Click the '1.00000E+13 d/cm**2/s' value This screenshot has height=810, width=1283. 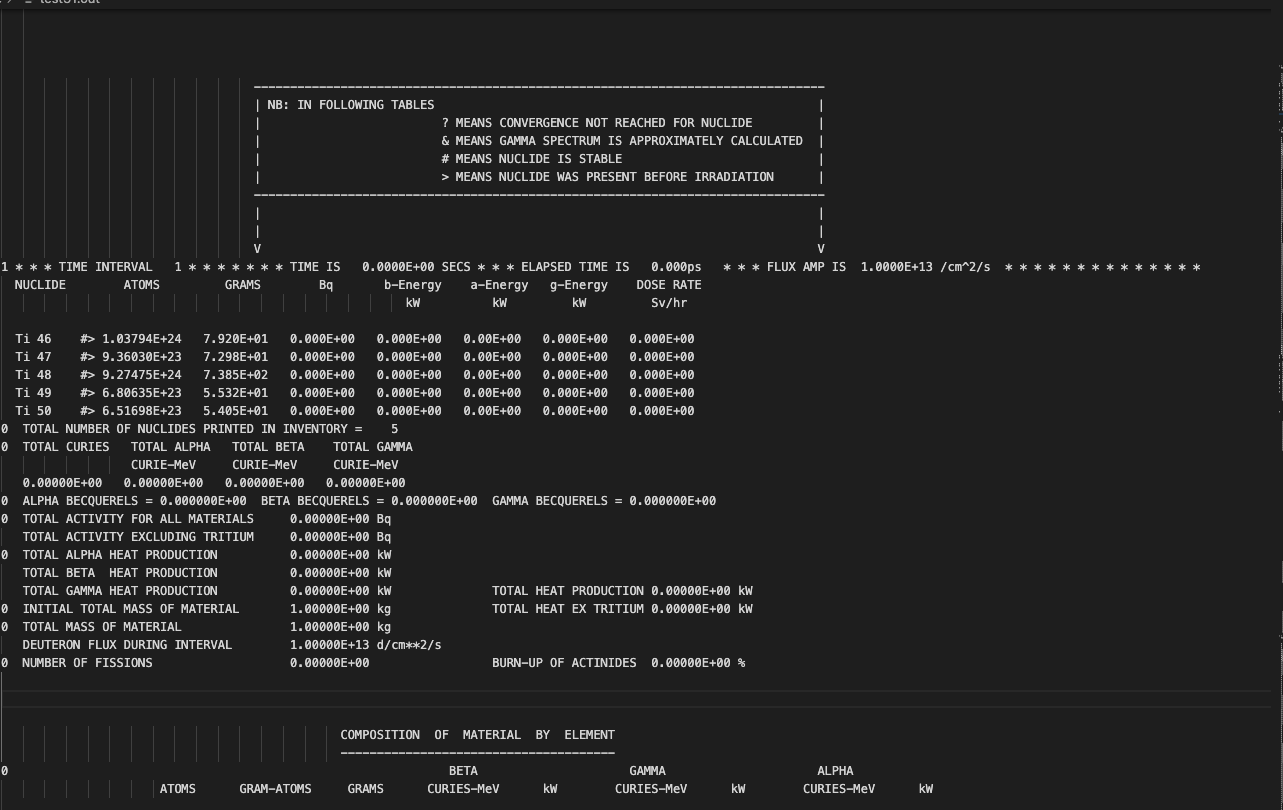(x=366, y=645)
